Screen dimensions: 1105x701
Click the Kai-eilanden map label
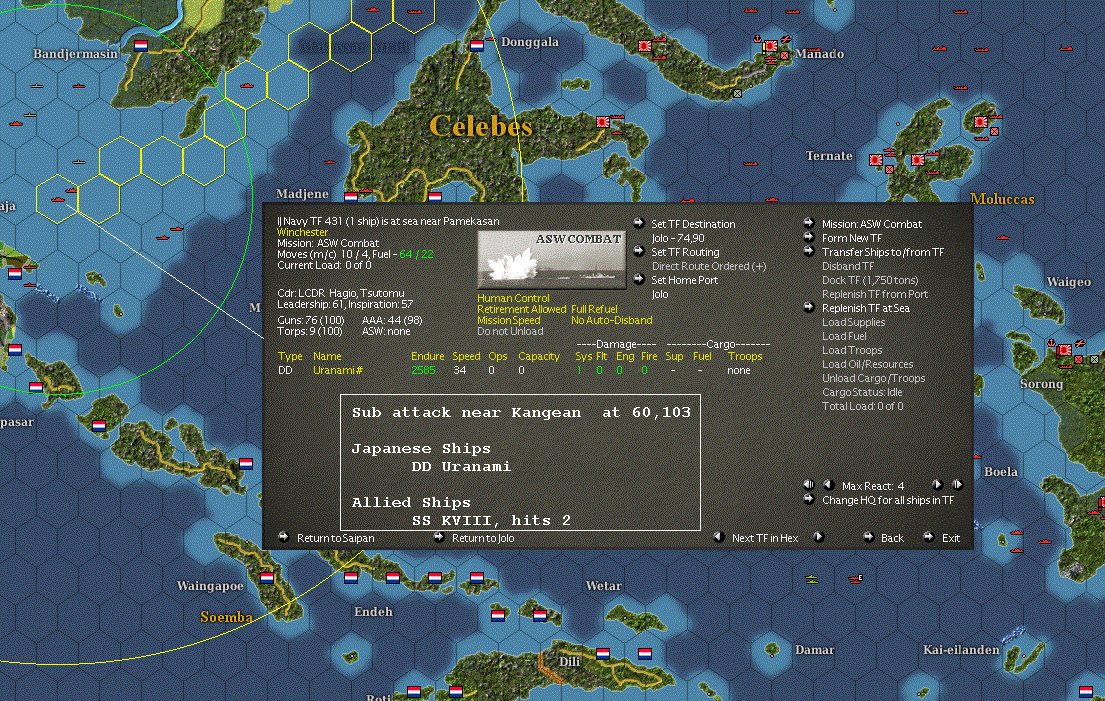point(961,650)
